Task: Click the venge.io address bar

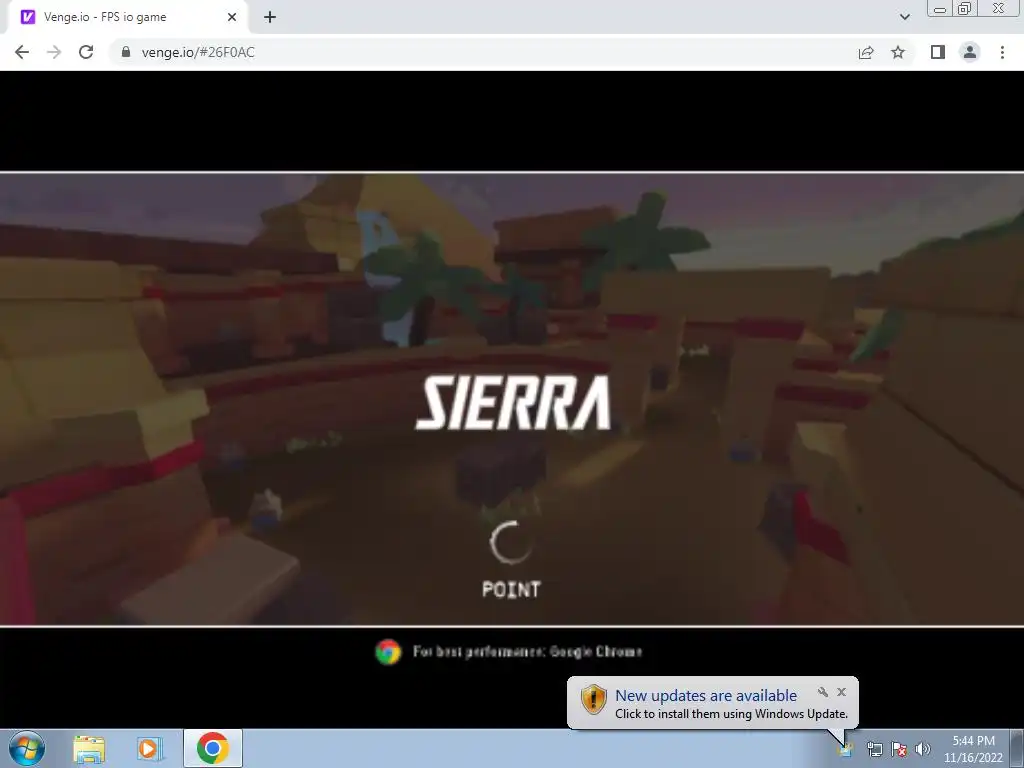Action: click(x=483, y=52)
